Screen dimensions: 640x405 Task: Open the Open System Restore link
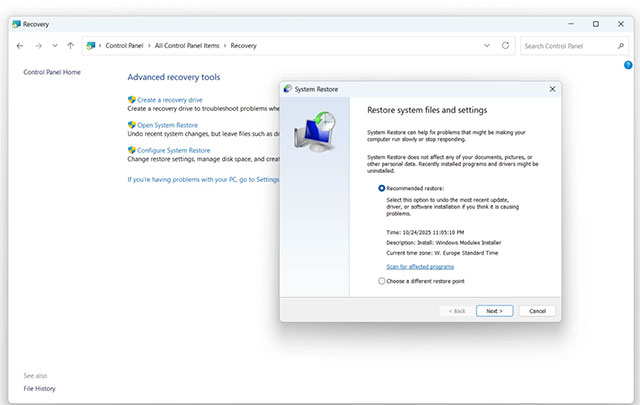pyautogui.click(x=167, y=125)
